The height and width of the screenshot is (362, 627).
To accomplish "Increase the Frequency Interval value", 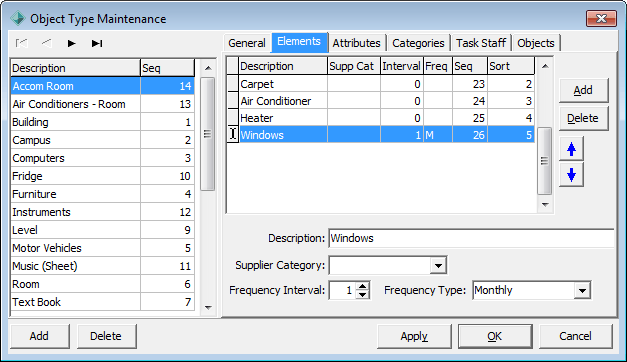I will tap(362, 286).
